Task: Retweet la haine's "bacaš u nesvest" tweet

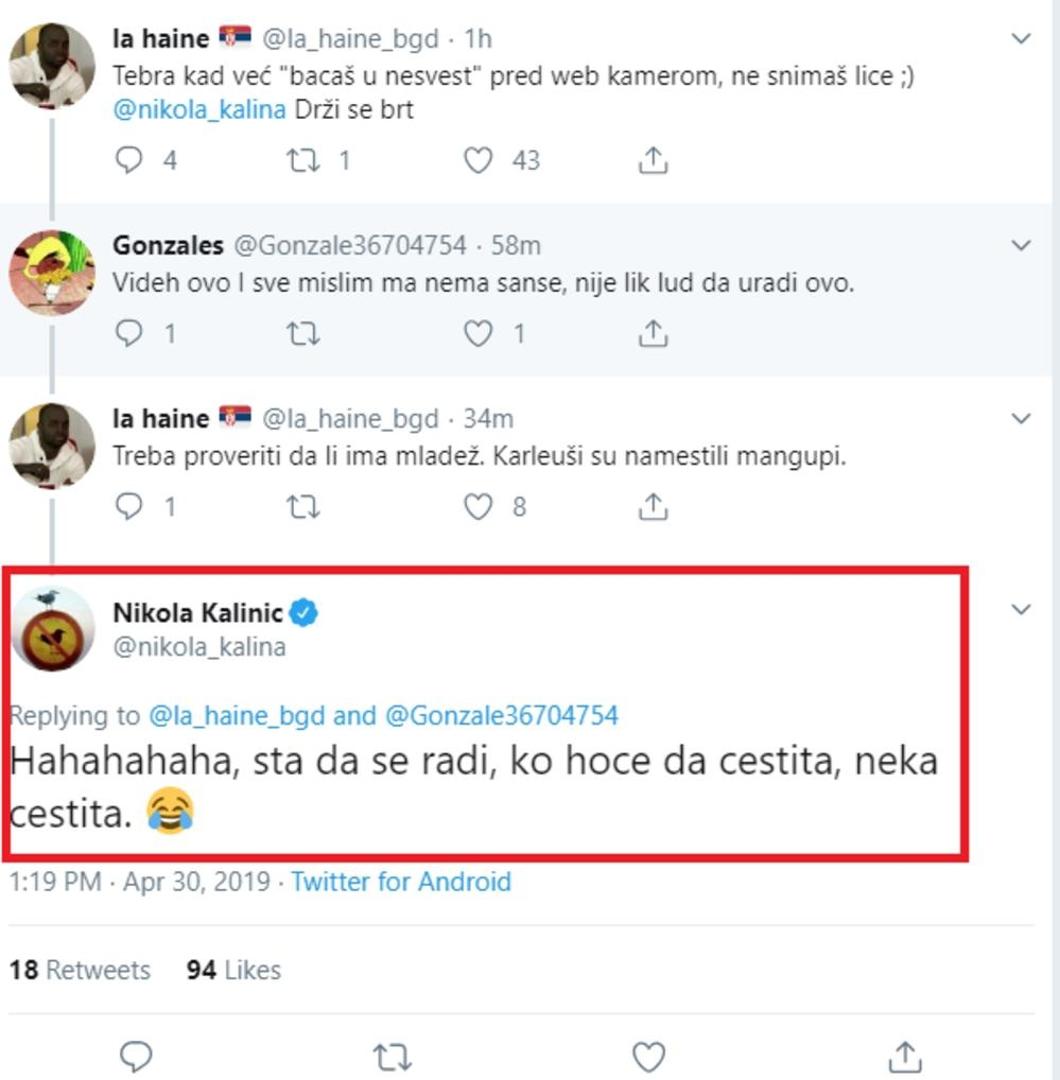Action: [302, 160]
